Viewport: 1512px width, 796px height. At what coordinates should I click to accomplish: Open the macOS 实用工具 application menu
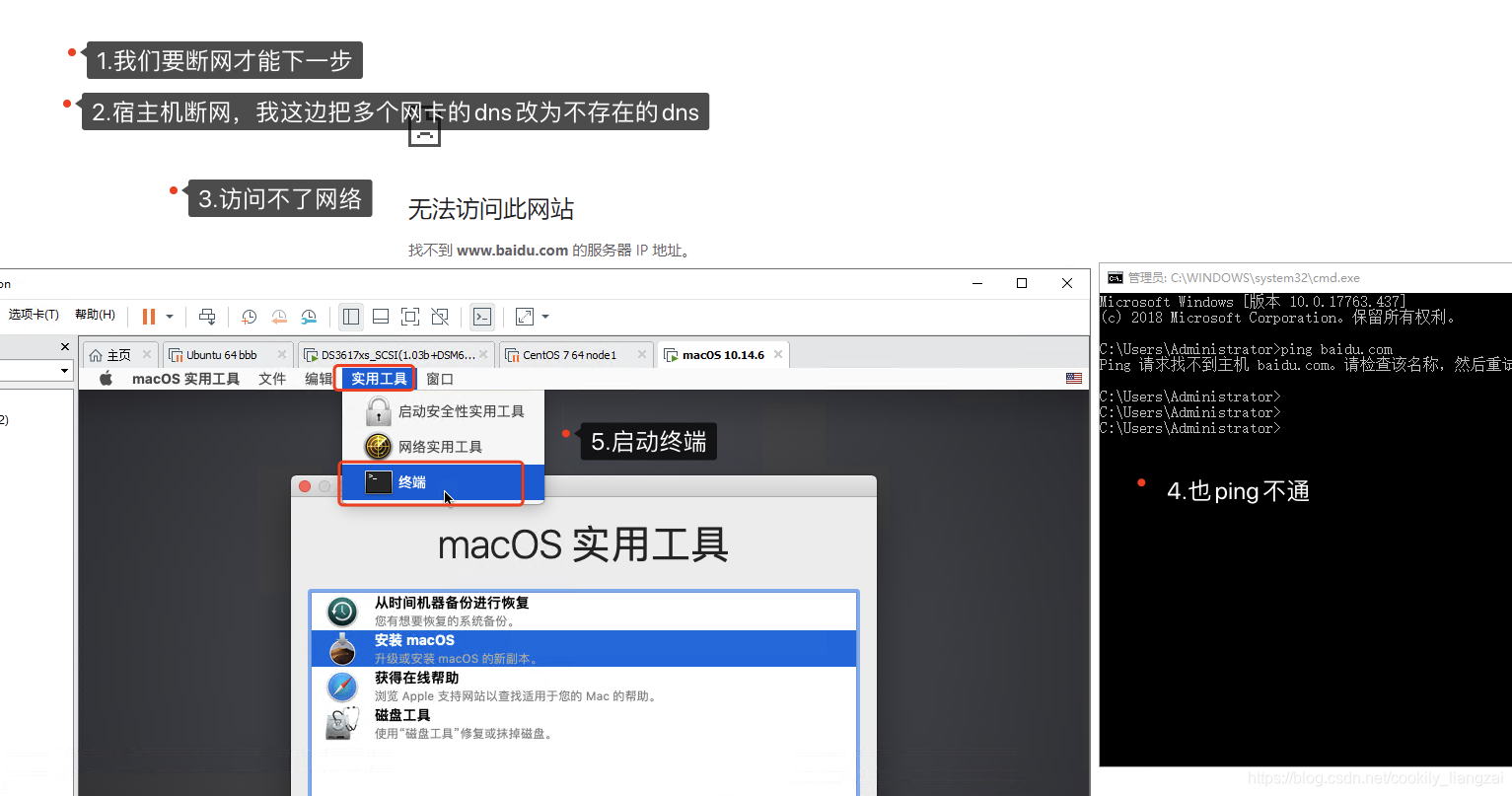click(185, 379)
